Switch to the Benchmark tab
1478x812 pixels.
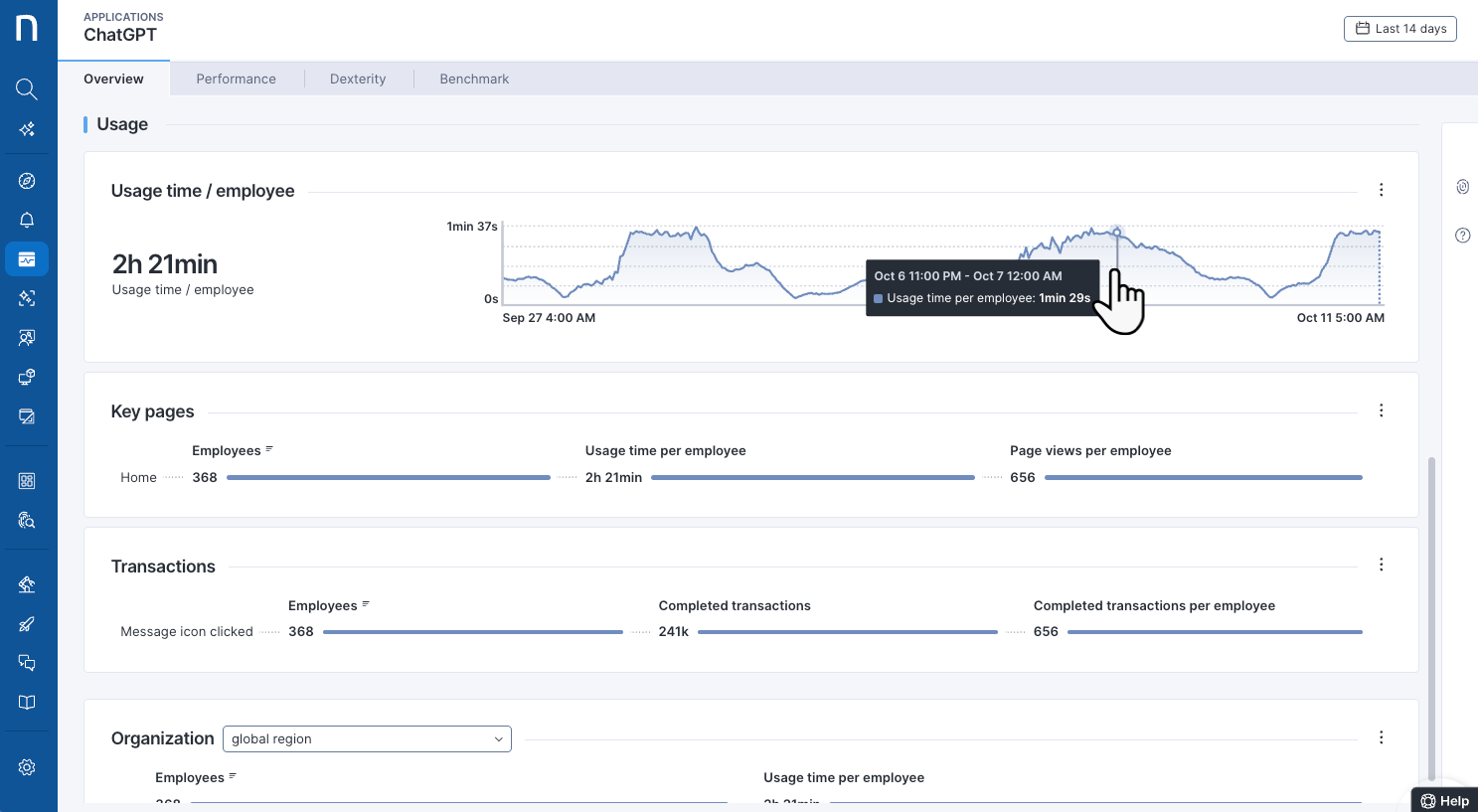point(474,79)
